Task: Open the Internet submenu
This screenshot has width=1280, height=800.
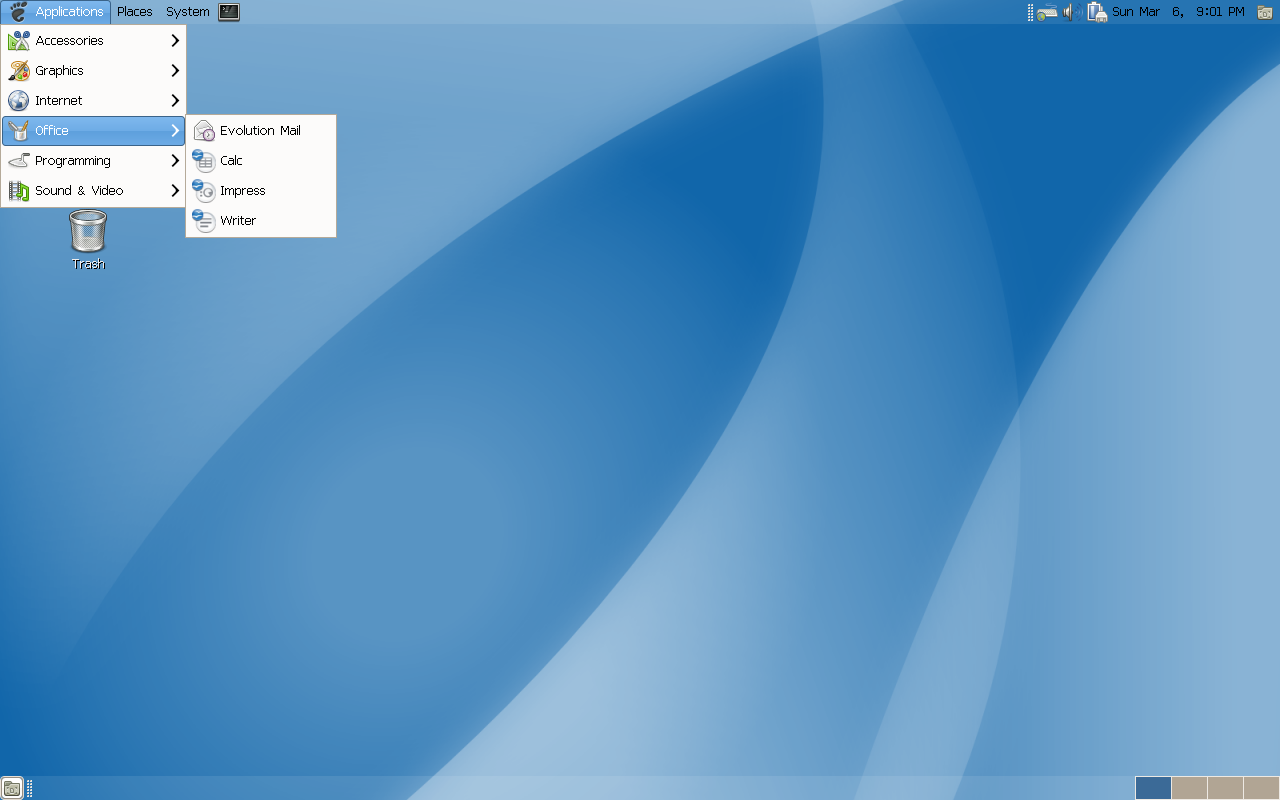Action: click(x=93, y=101)
